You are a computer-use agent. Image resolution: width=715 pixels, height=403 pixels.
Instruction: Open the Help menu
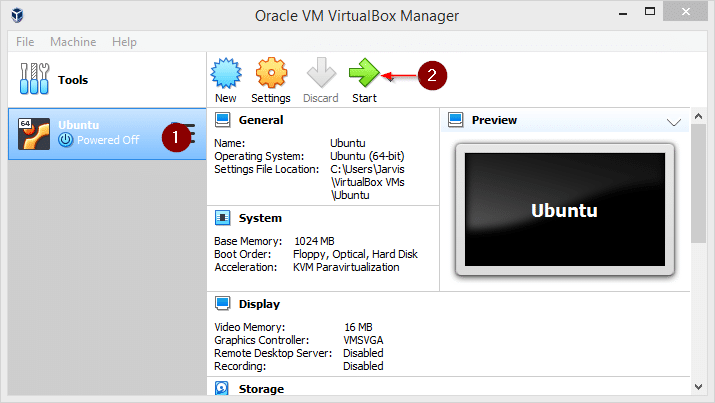pyautogui.click(x=124, y=42)
